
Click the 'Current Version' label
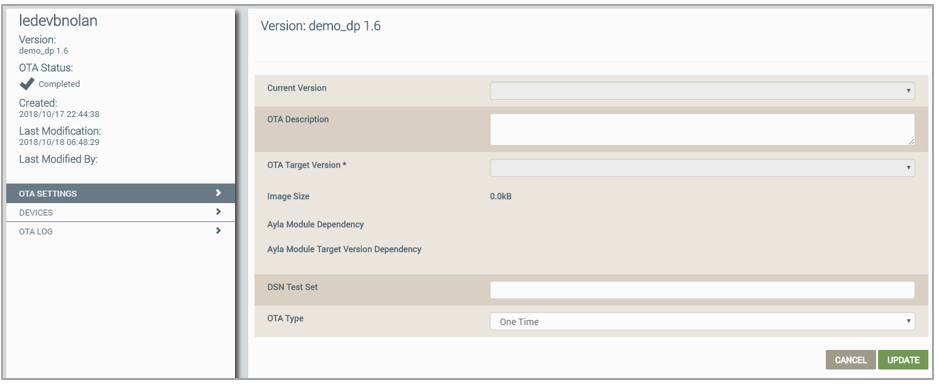click(x=297, y=88)
